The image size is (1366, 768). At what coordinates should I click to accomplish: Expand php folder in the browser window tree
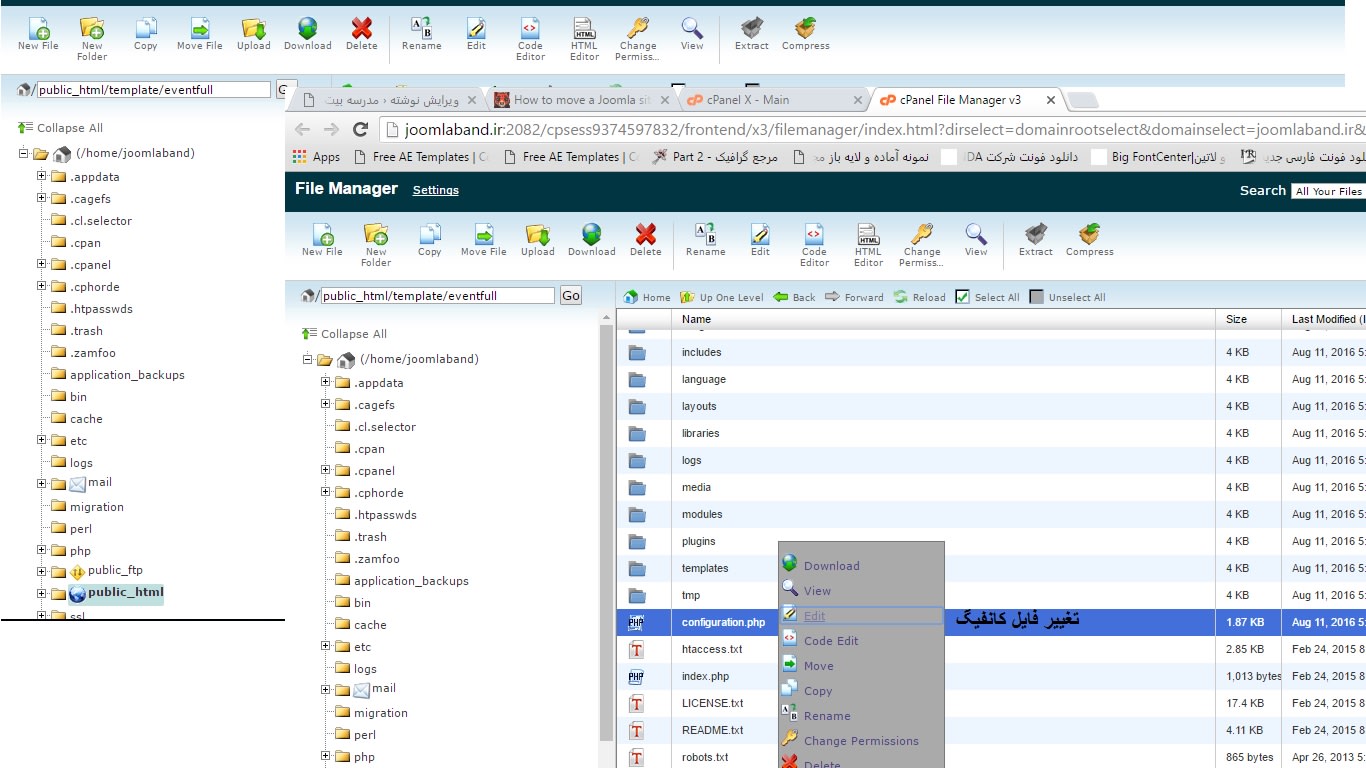[x=326, y=756]
